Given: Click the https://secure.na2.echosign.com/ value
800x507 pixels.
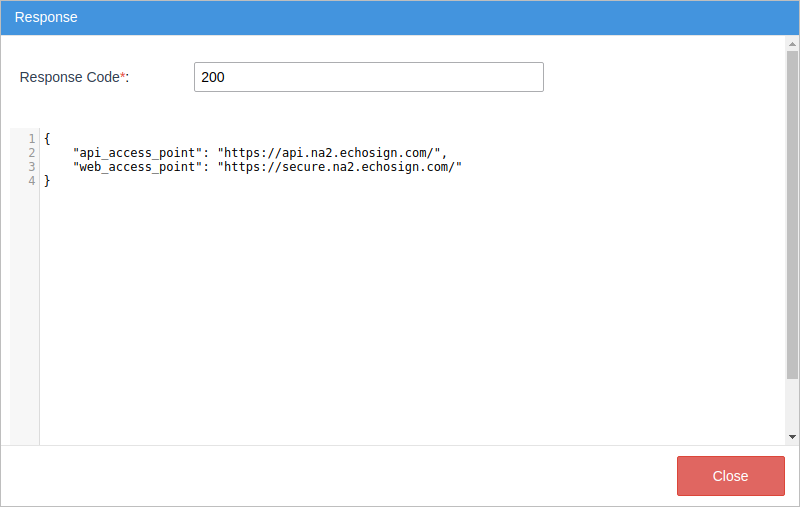Looking at the screenshot, I should point(339,167).
